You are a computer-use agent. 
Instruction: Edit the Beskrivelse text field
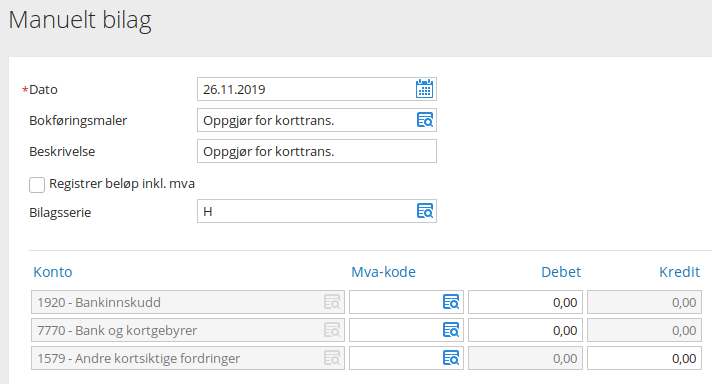317,151
